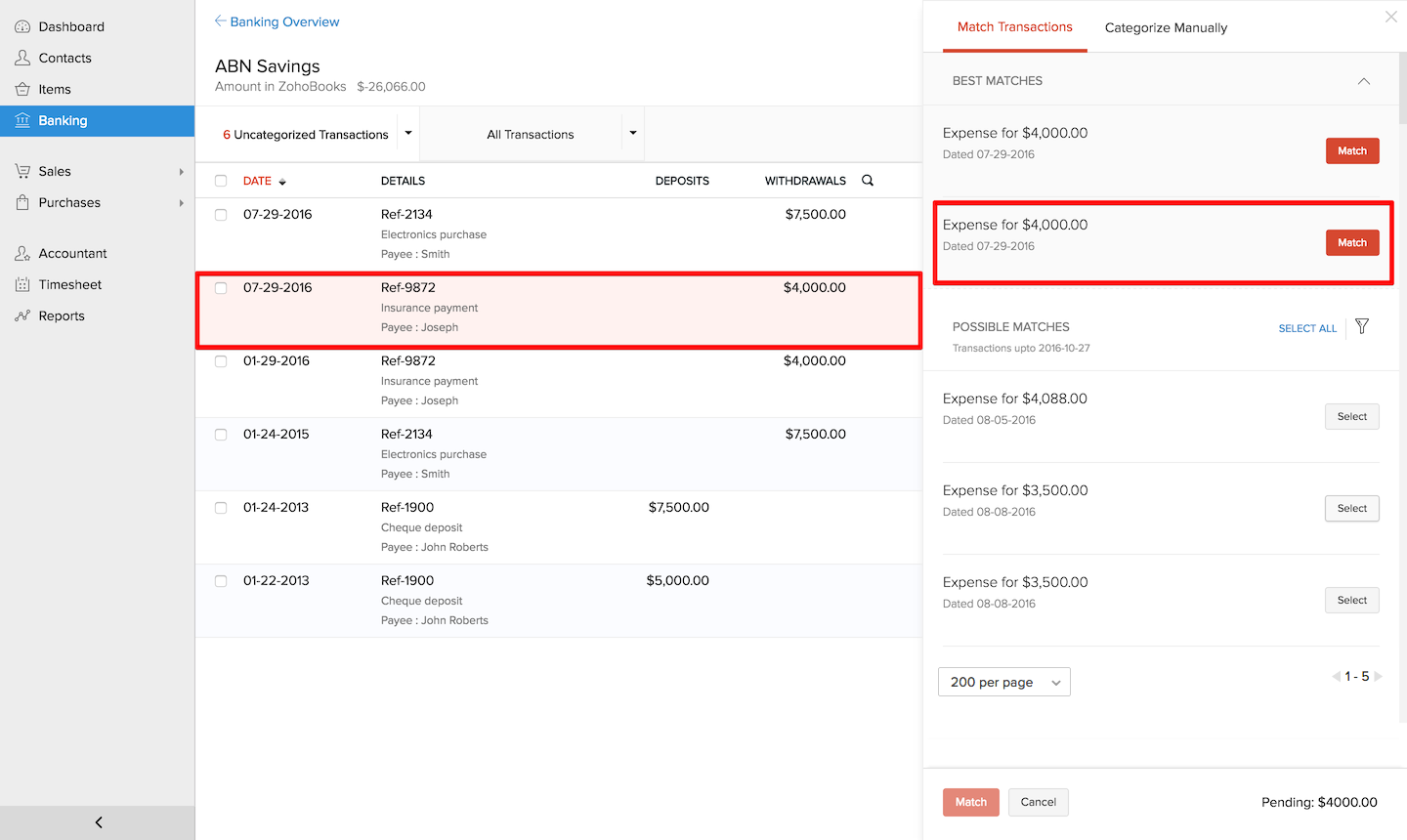Image resolution: width=1407 pixels, height=840 pixels.
Task: Click the next page pagination arrow
Action: point(1379,675)
